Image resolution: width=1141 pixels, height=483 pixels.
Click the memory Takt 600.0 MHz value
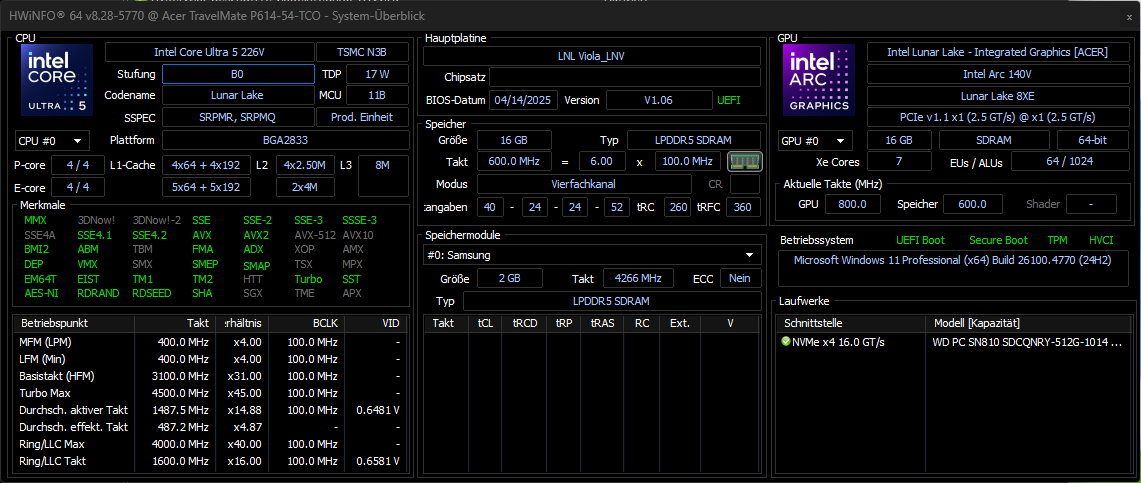coord(514,161)
